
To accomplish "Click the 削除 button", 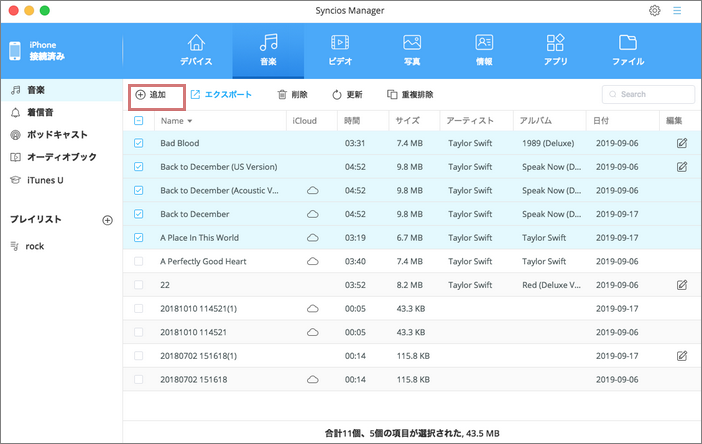I will (x=292, y=94).
